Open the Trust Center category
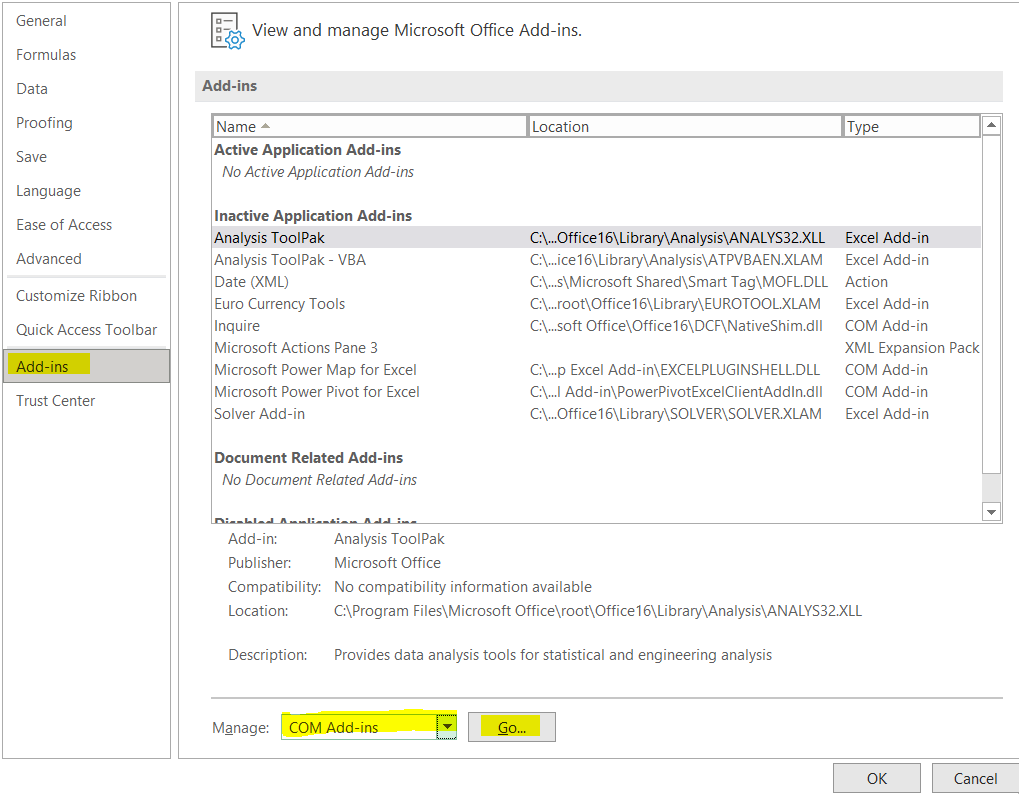This screenshot has height=794, width=1019. (x=55, y=400)
